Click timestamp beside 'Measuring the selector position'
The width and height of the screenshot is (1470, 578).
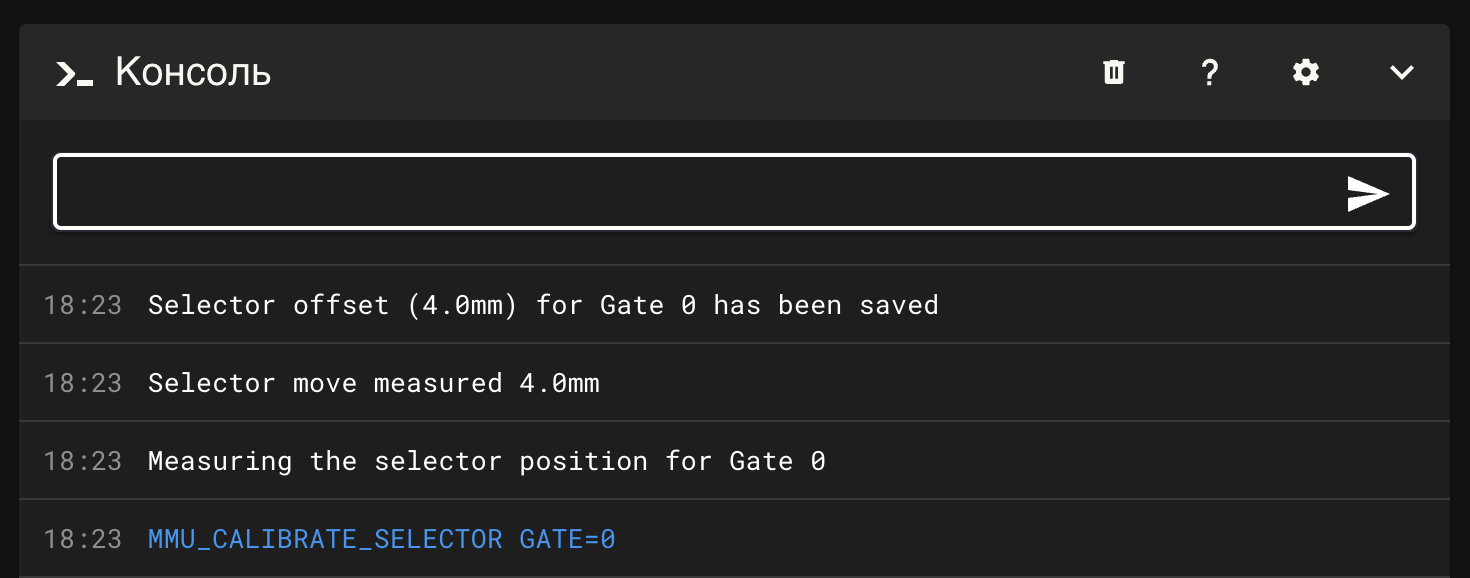click(83, 461)
